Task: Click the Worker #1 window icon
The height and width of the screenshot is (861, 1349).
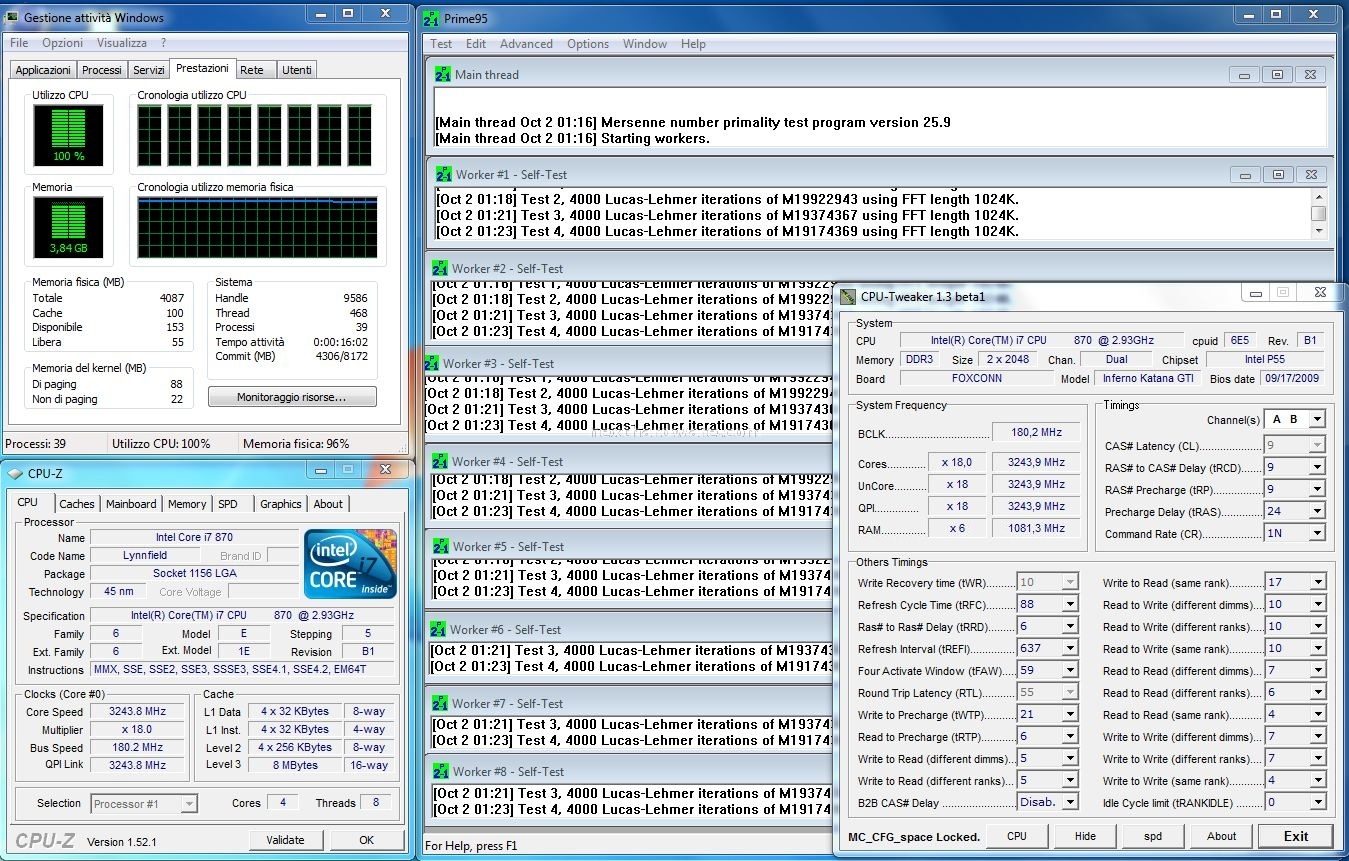Action: (x=444, y=174)
